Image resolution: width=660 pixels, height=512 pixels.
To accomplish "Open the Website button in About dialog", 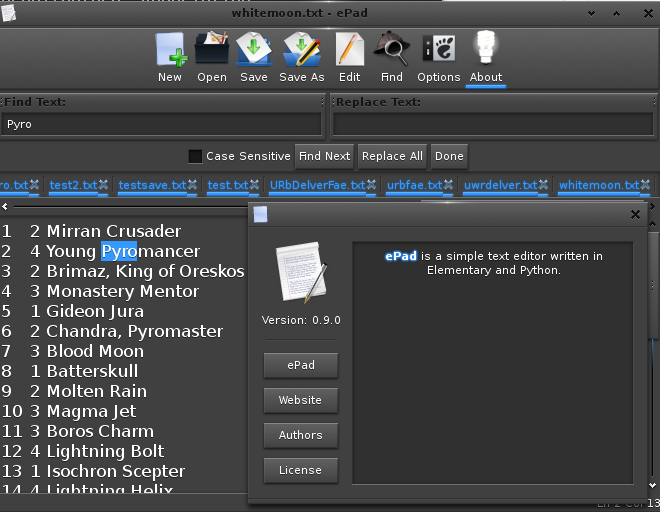I will (301, 400).
